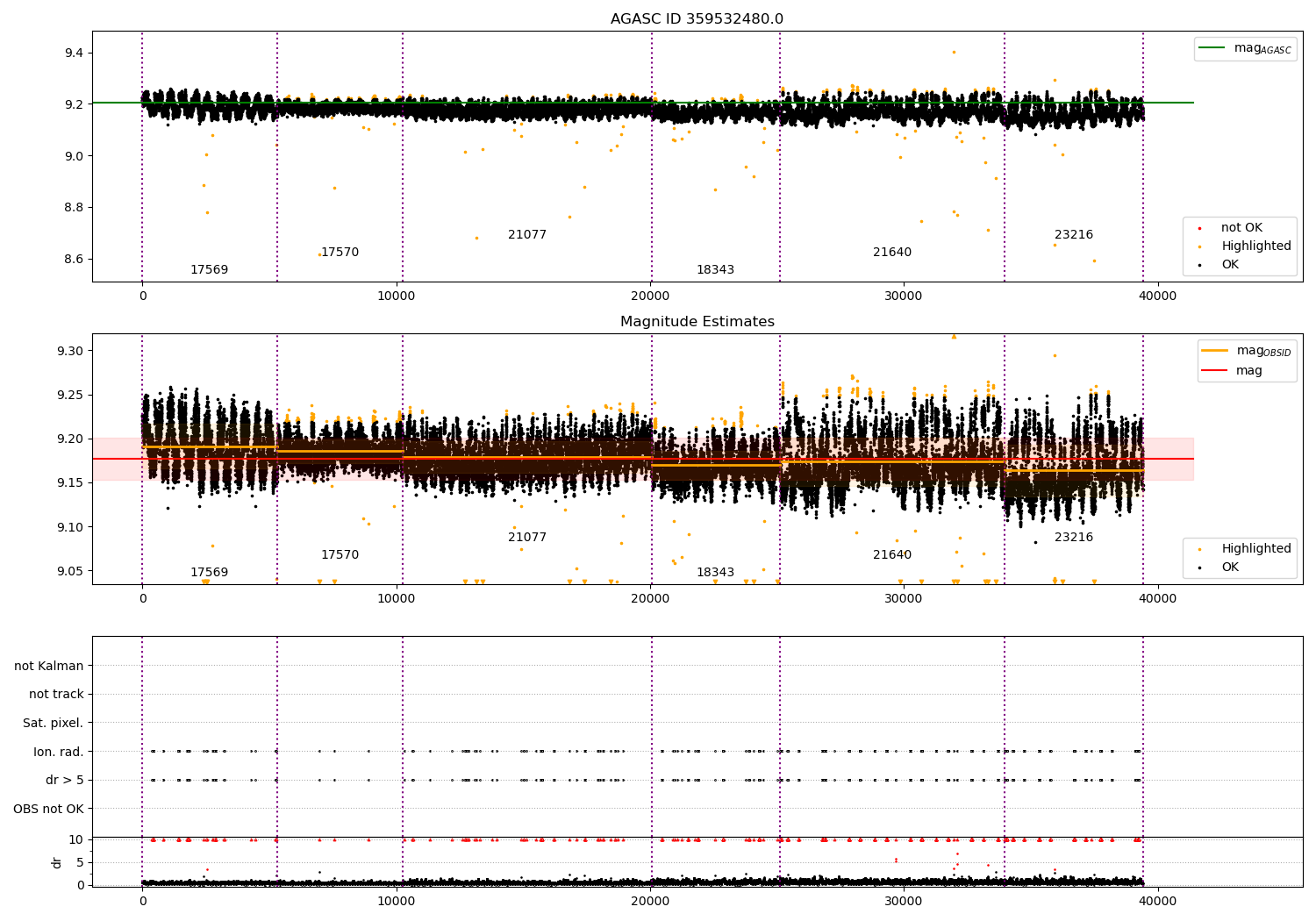This screenshot has height=921, width=1316.
Task: Click the rotated "dr" axis label
Action: pos(57,862)
